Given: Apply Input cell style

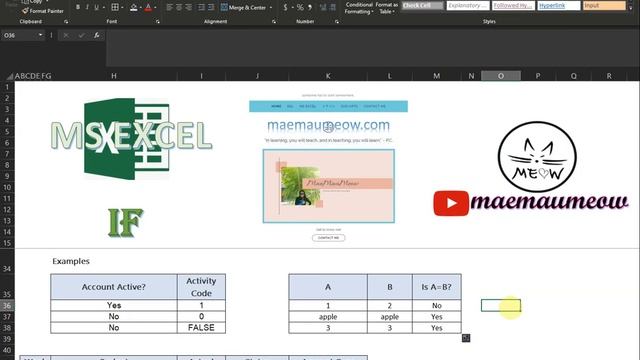Looking at the screenshot, I should pos(604,6).
